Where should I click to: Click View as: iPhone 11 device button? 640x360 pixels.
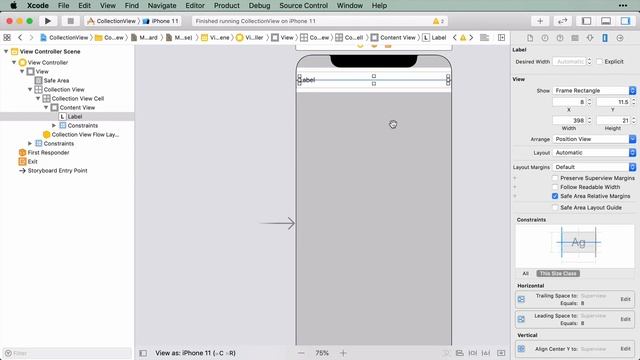195,353
